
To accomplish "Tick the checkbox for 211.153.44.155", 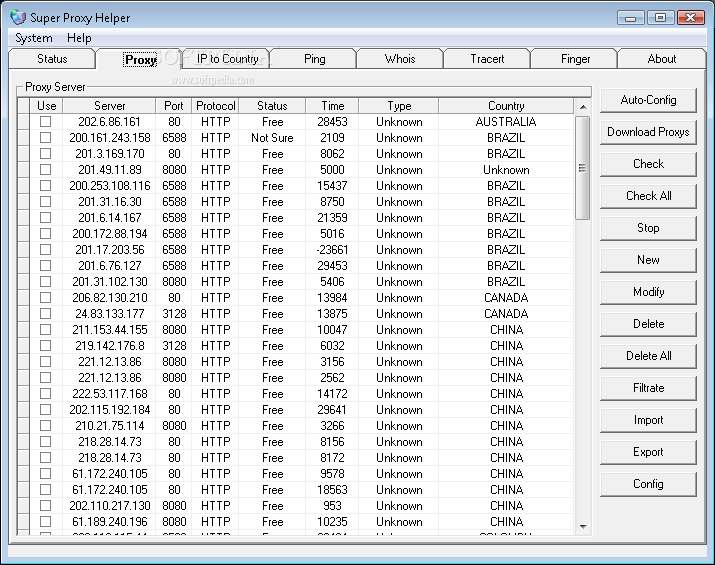I will click(45, 329).
